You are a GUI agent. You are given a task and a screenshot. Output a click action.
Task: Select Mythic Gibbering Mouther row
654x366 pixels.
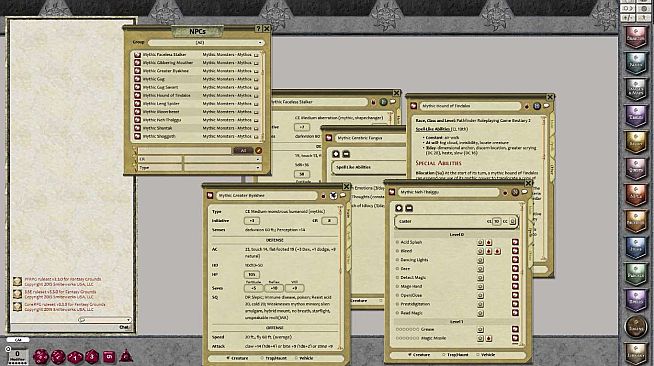click(x=196, y=63)
